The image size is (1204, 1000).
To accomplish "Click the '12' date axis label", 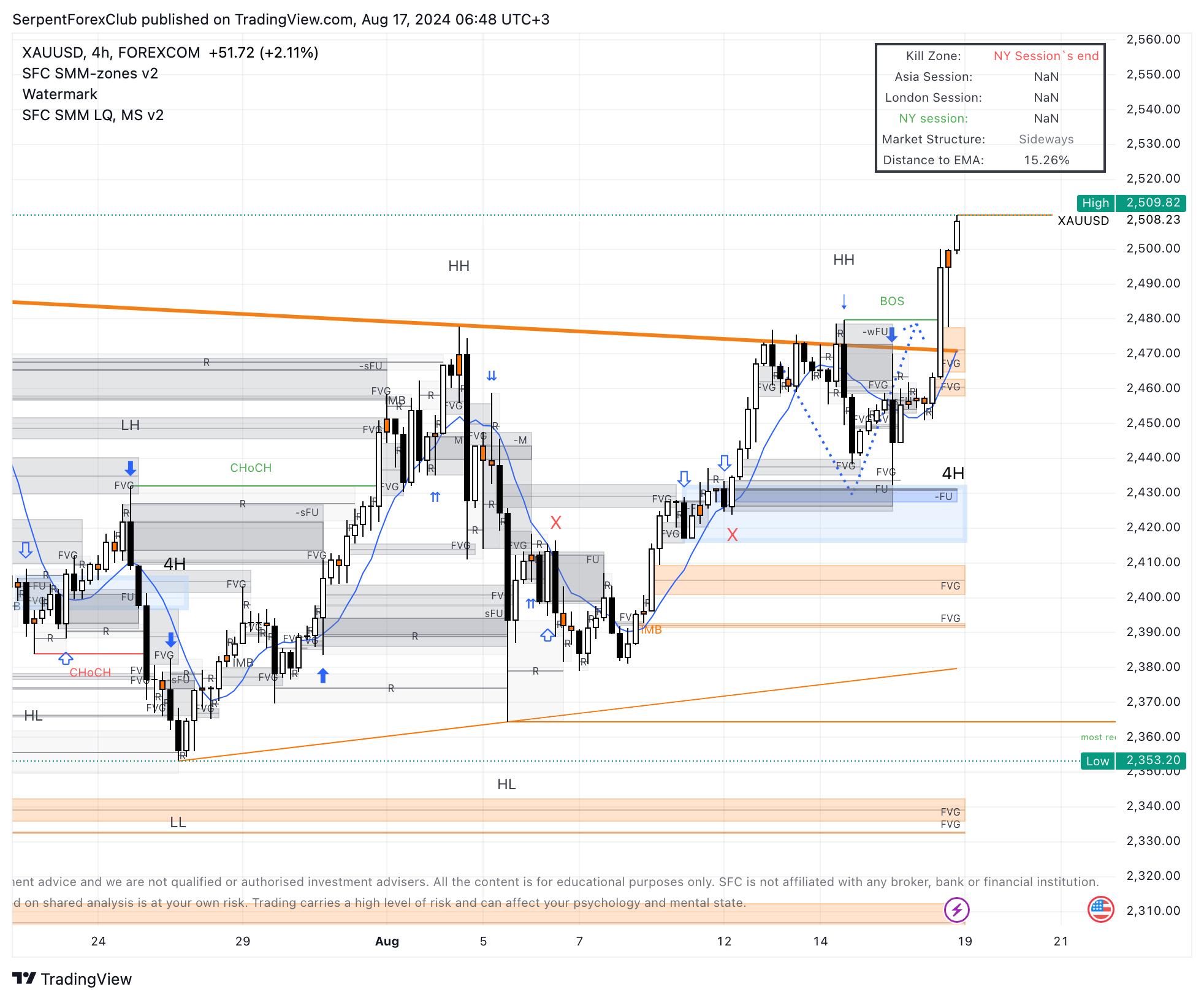I will click(x=724, y=941).
